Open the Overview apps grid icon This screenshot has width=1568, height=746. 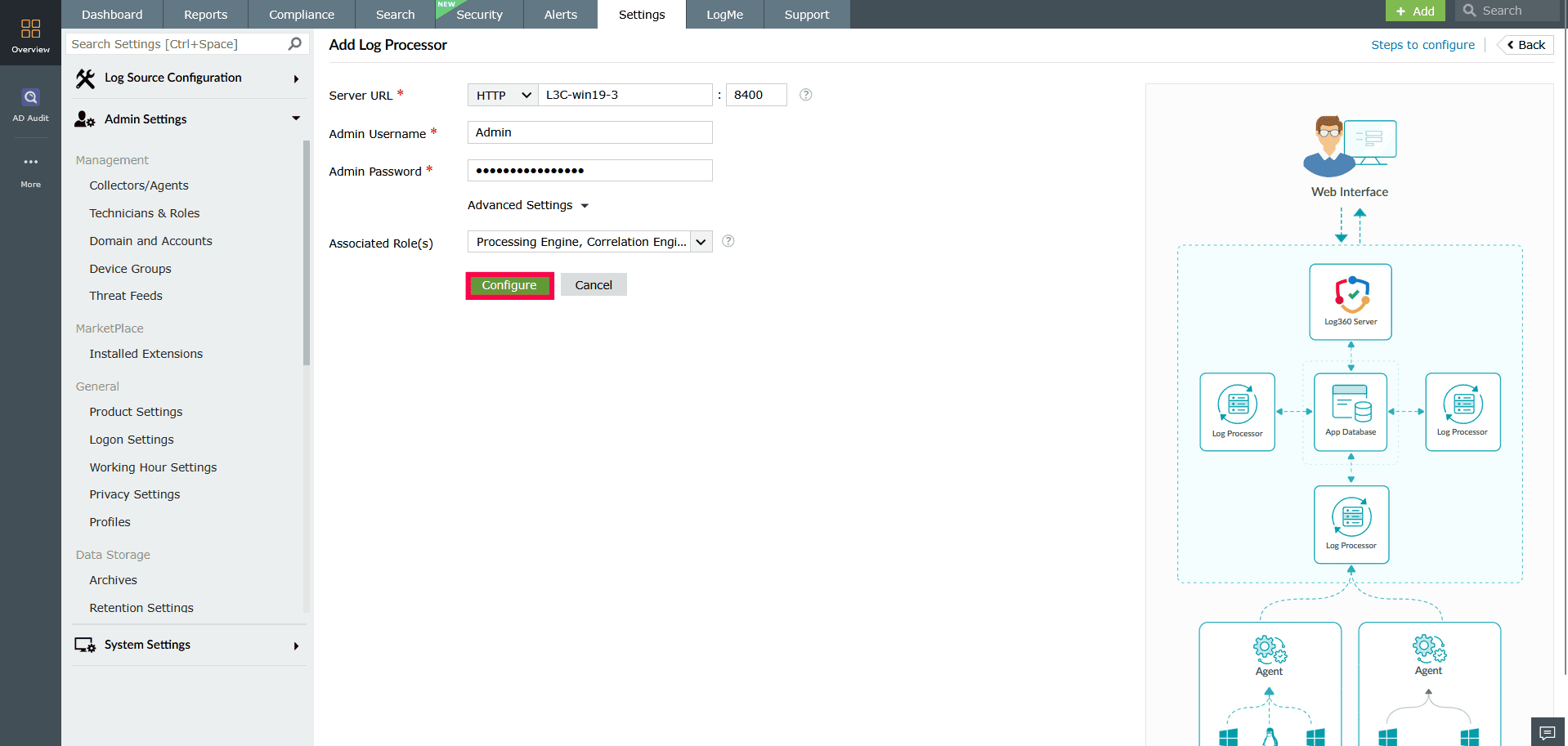tap(30, 29)
